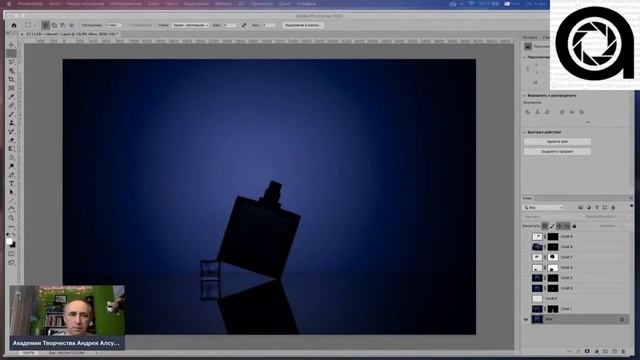640x360 pixels.
Task: Select the Brush tool
Action: coord(11,114)
